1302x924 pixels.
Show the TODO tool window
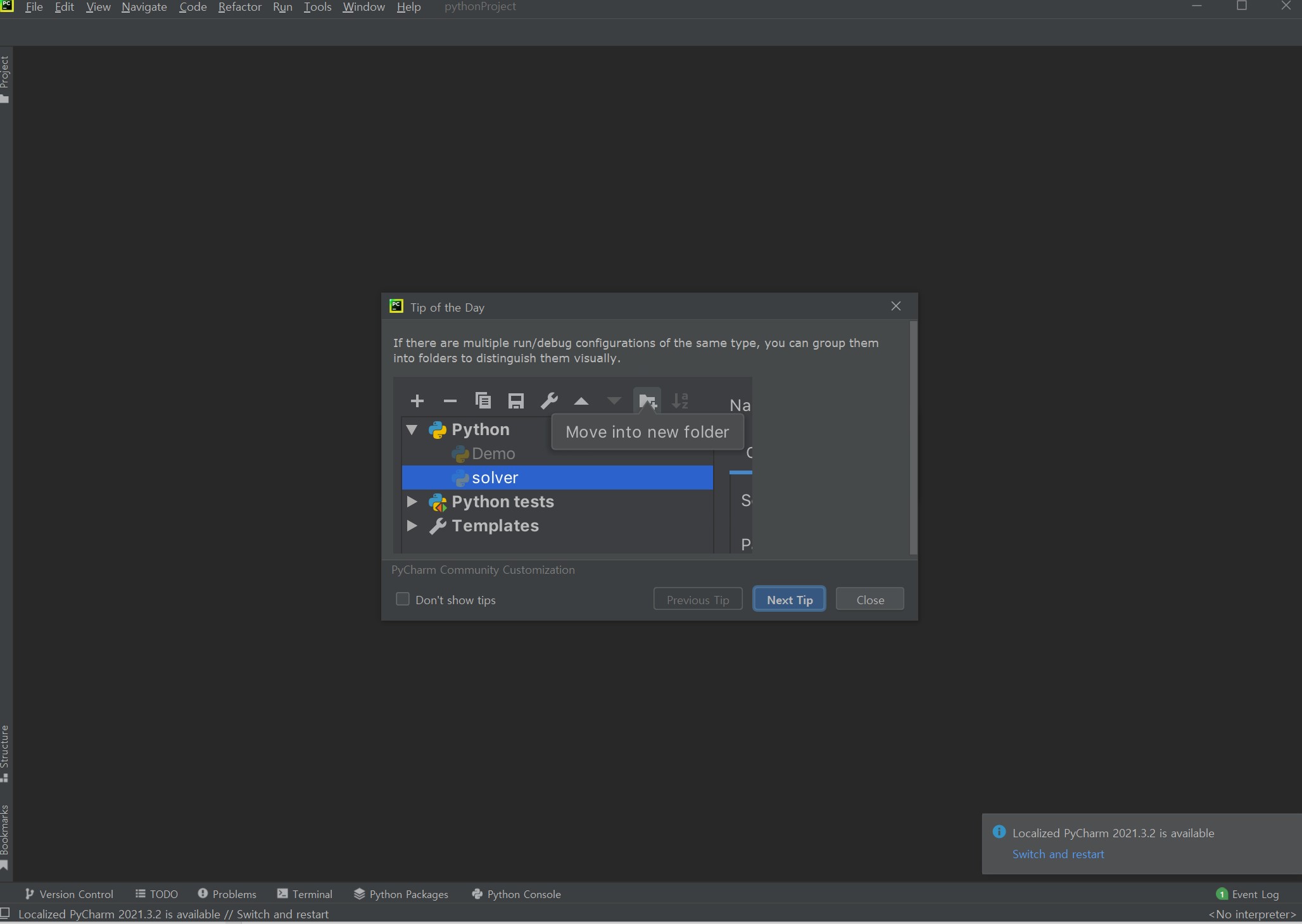coord(156,894)
